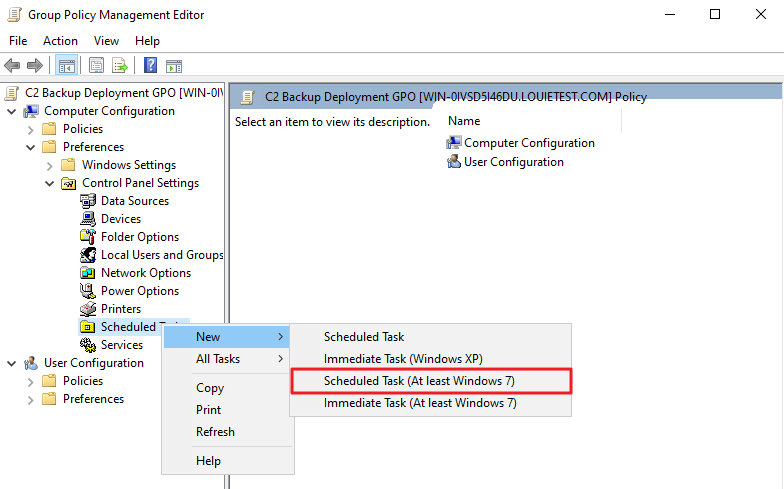Click the Computer Configuration icon in the tree
Screen dimensions: 784x489
31,111
